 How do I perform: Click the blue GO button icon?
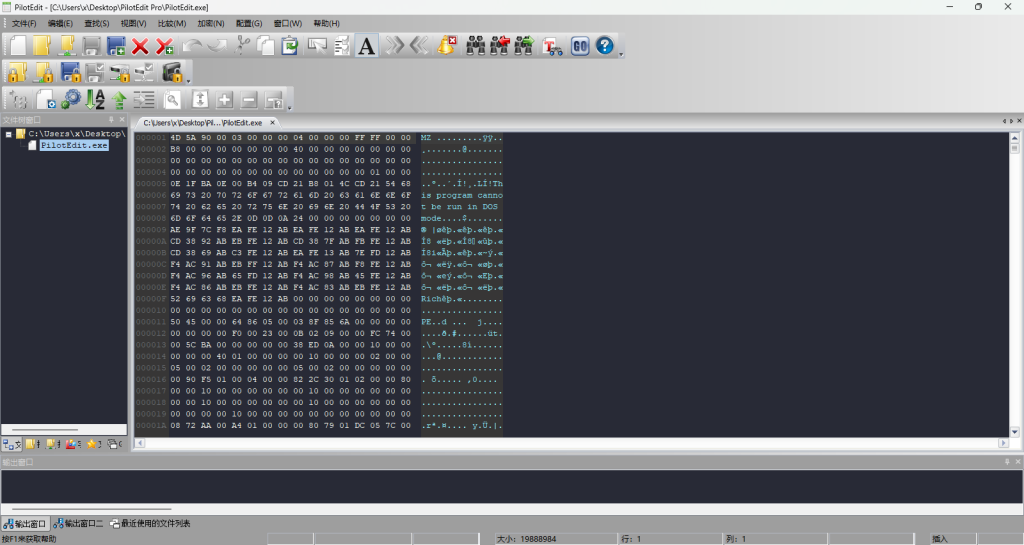click(580, 46)
